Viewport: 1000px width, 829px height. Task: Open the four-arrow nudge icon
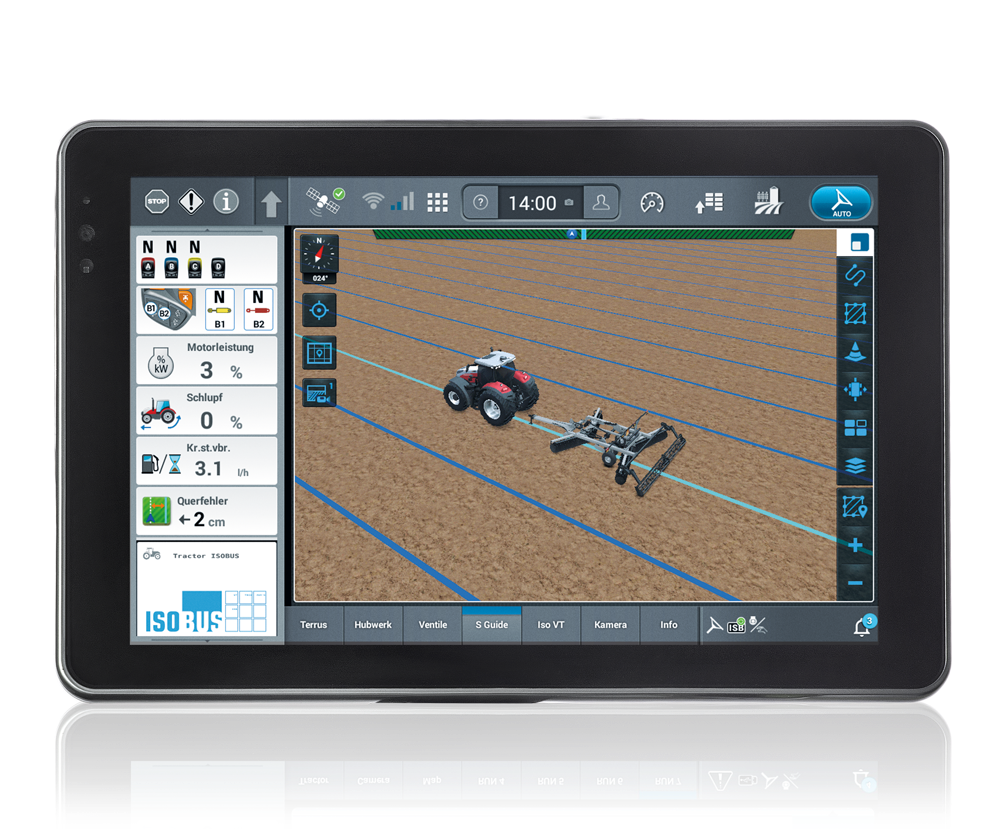coord(855,389)
